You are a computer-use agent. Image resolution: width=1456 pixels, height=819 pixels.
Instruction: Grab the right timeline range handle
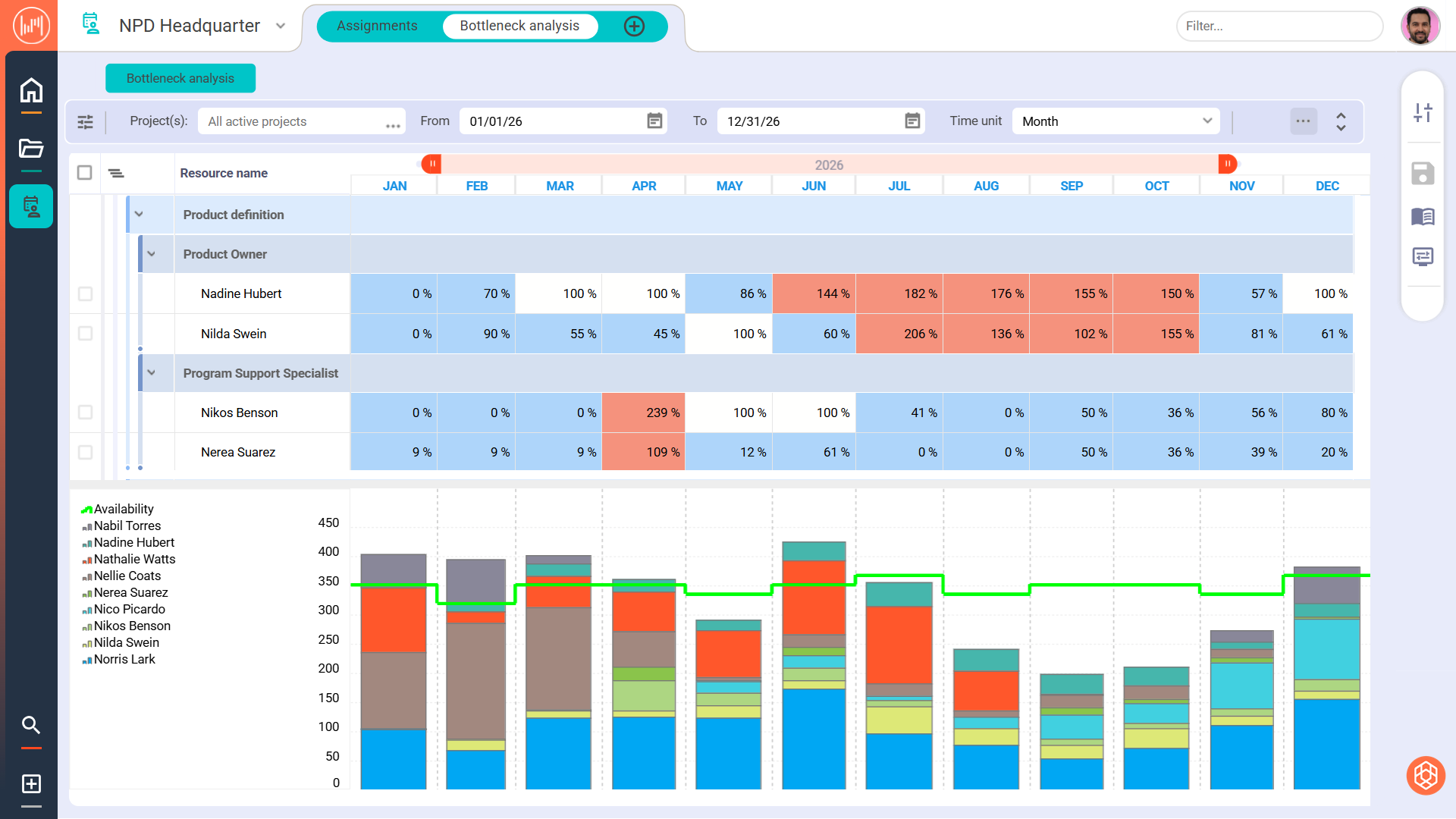coord(1227,164)
